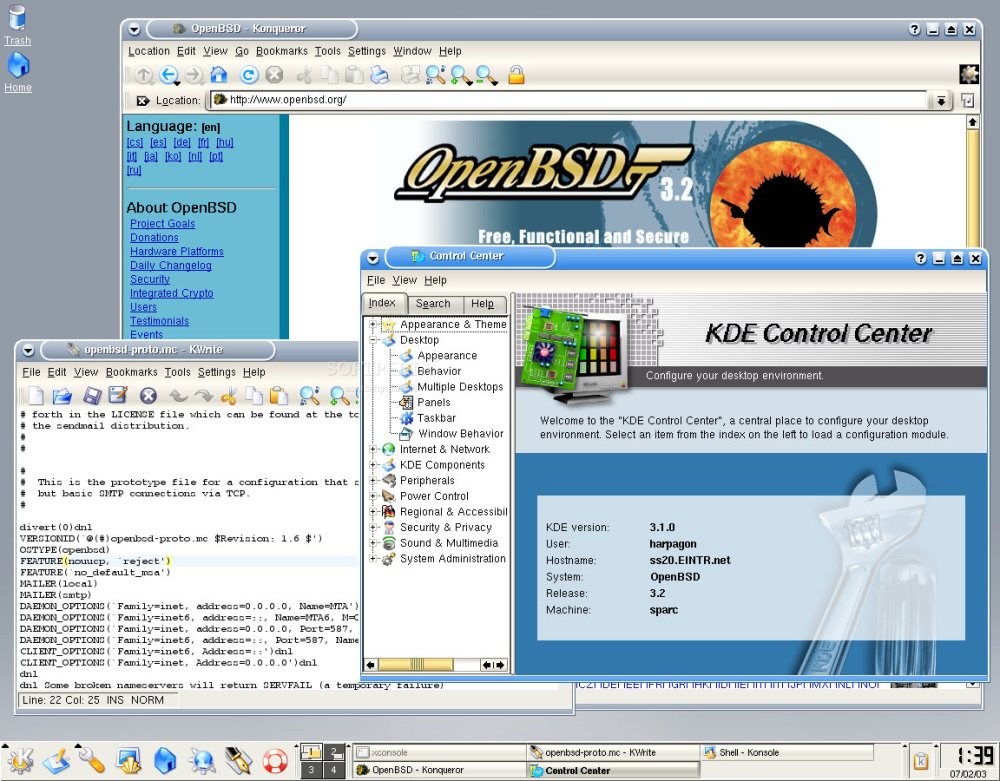Create a new document in KWrite

point(36,396)
